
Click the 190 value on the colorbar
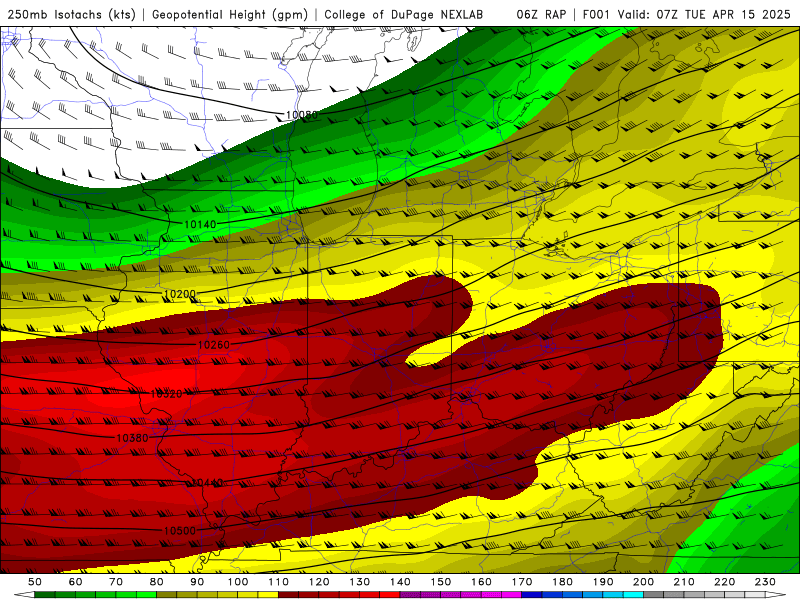(x=603, y=582)
